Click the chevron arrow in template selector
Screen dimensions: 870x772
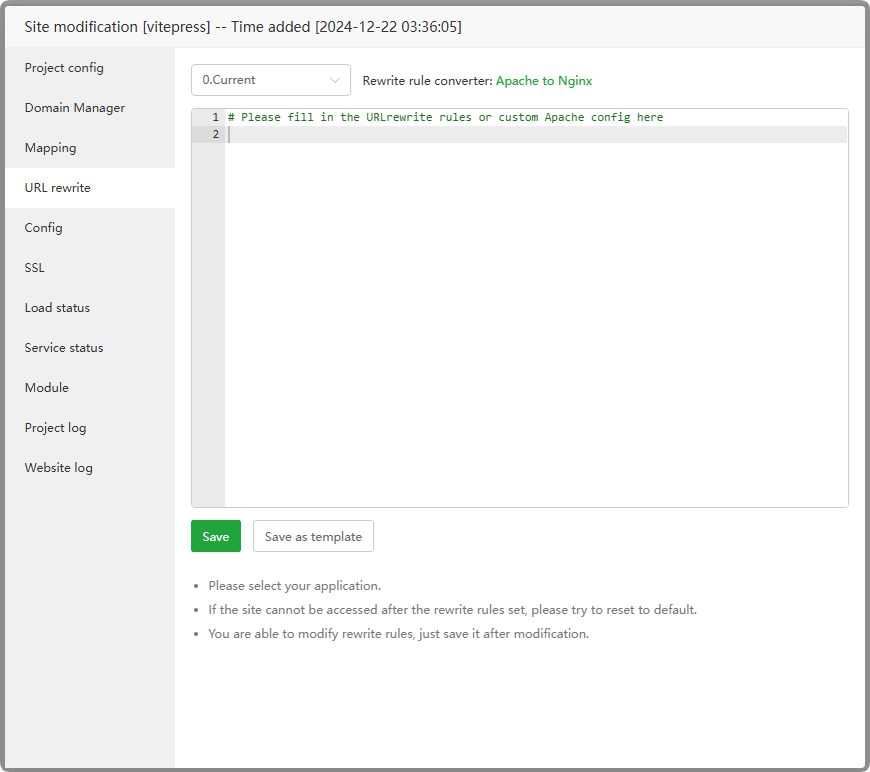(334, 80)
